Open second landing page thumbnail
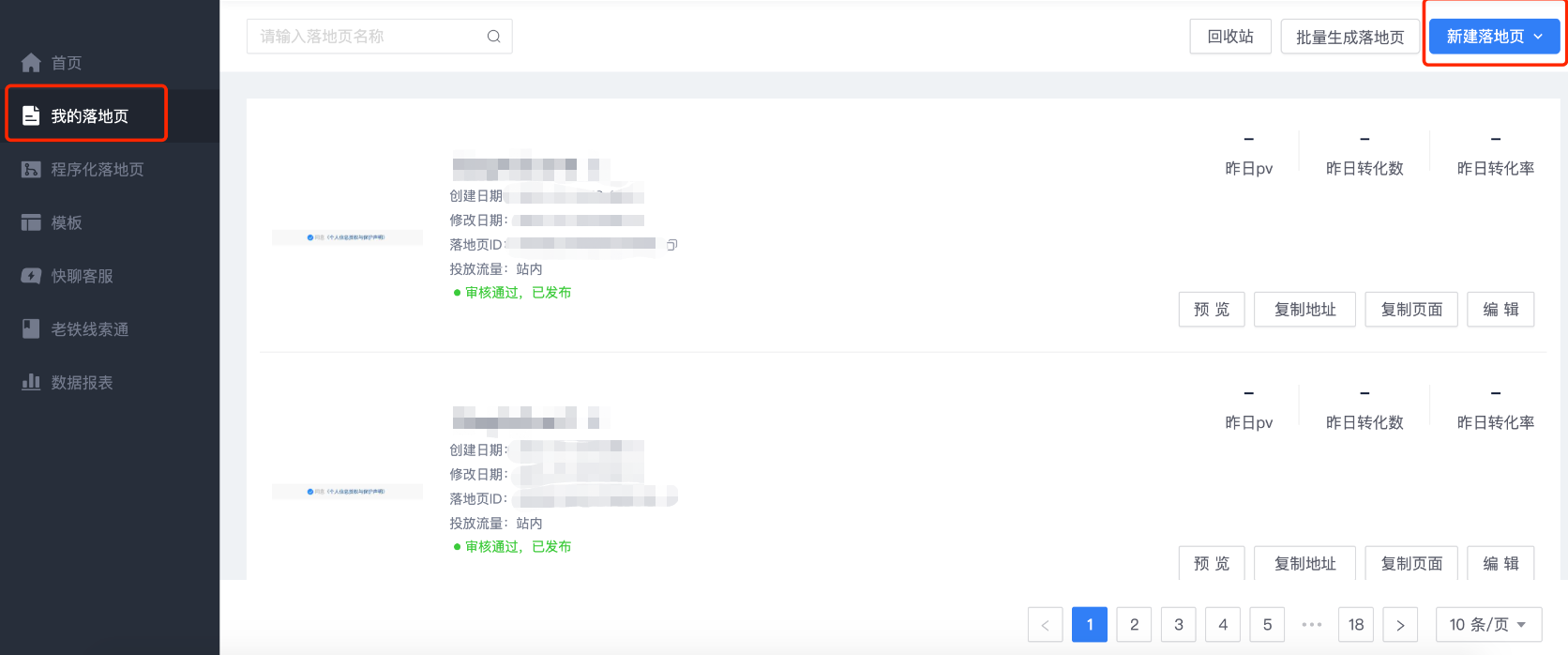1568x655 pixels. 347,492
